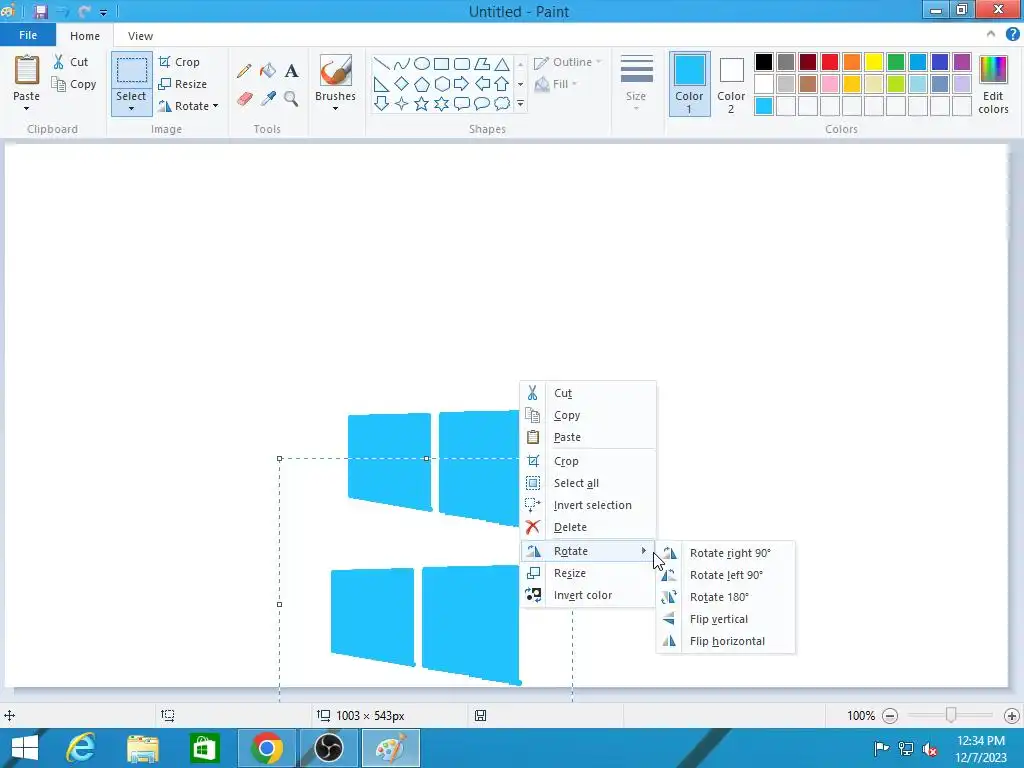
Task: Choose the Oval shape
Action: pyautogui.click(x=422, y=64)
